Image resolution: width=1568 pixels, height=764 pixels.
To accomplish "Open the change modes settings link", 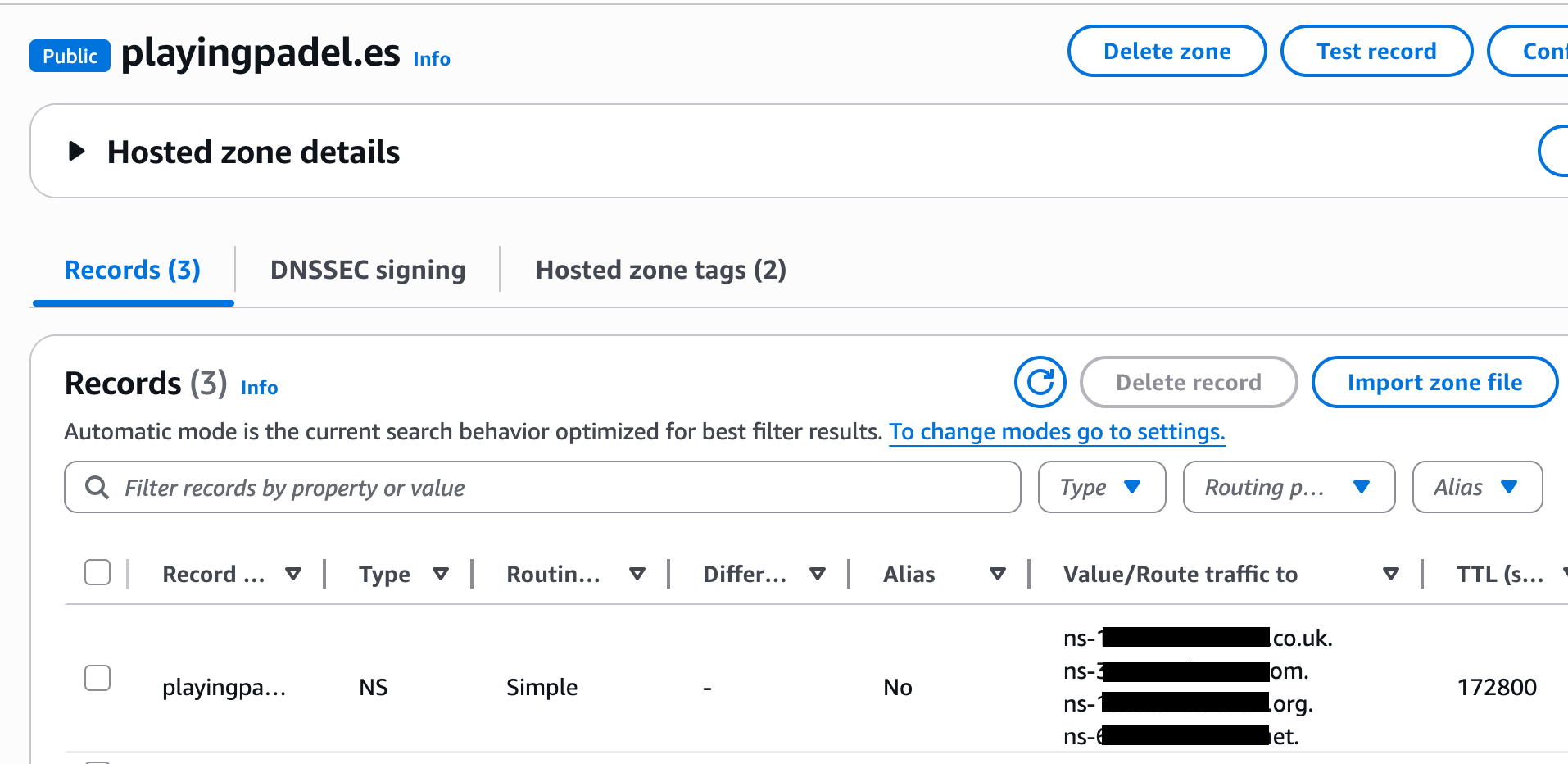I will coord(1057,431).
